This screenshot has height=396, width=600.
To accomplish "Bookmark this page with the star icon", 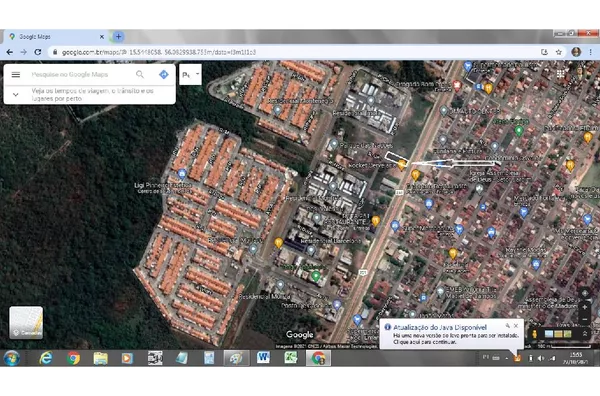I will click(x=559, y=52).
